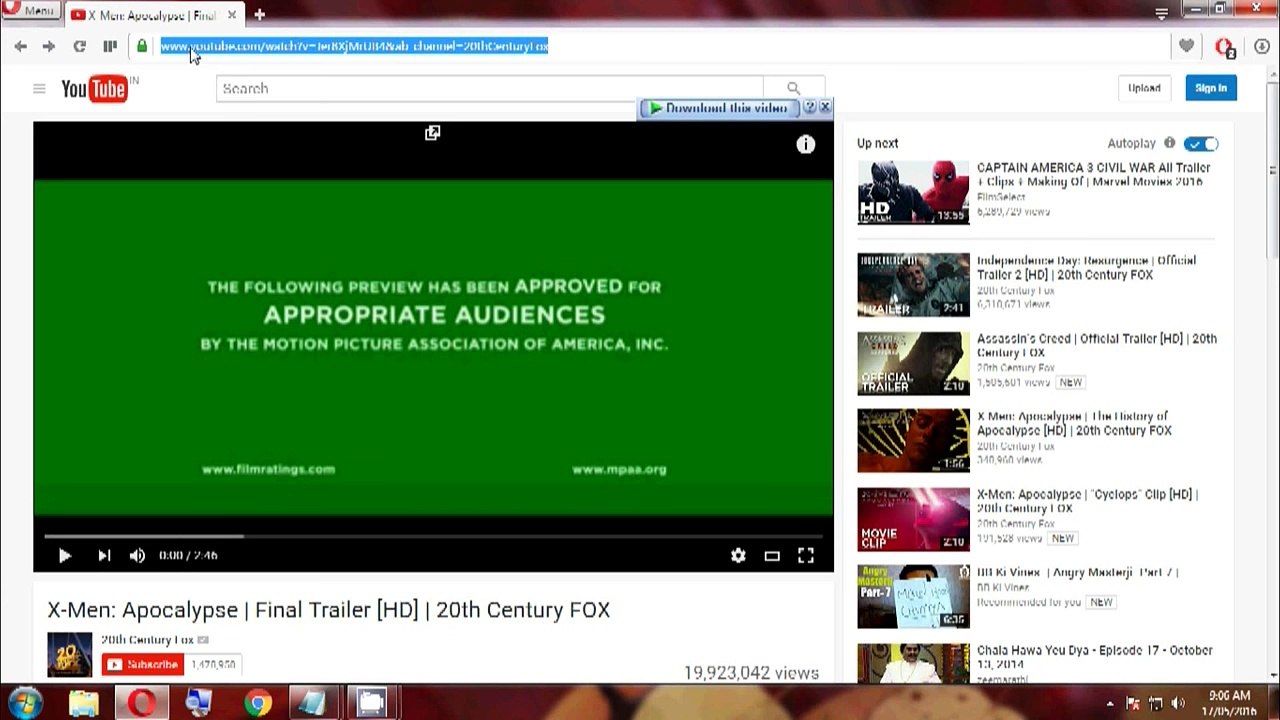Open File Explorer from the taskbar
1280x720 pixels.
84,704
